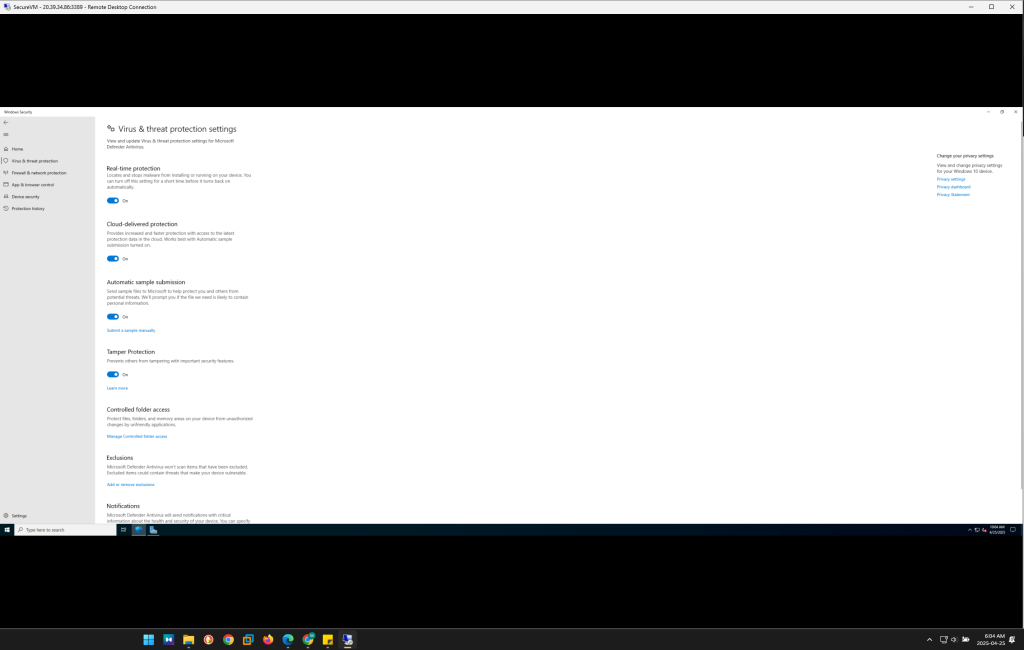Select the 'Virus & threat protection settings' page title
Screen dimensions: 1024x650
[177, 129]
